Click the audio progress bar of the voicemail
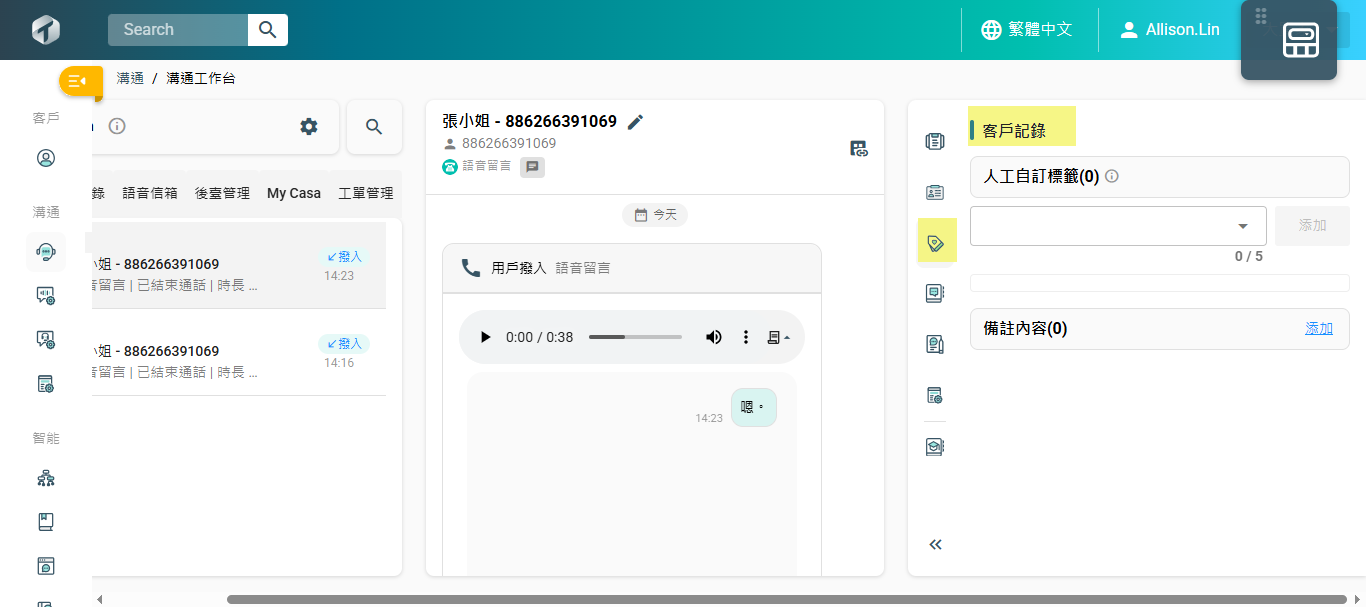The height and width of the screenshot is (607, 1366). tap(635, 337)
